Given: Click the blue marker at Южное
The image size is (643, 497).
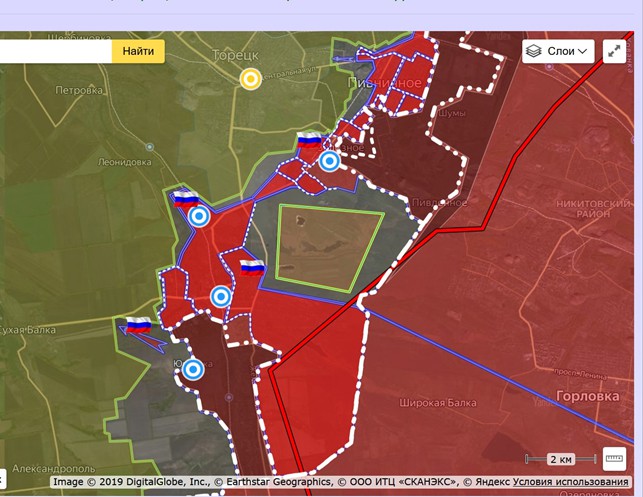Looking at the screenshot, I should click(193, 369).
